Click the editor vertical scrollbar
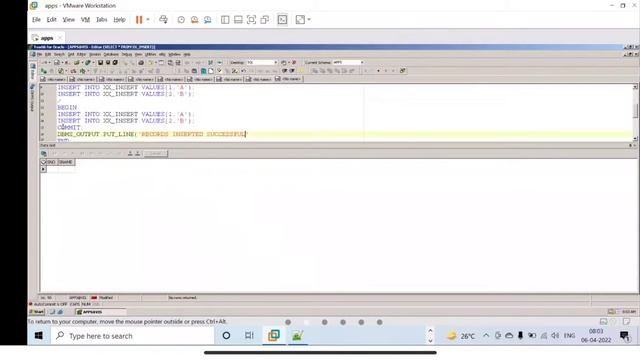The width and height of the screenshot is (640, 360). coord(635,112)
